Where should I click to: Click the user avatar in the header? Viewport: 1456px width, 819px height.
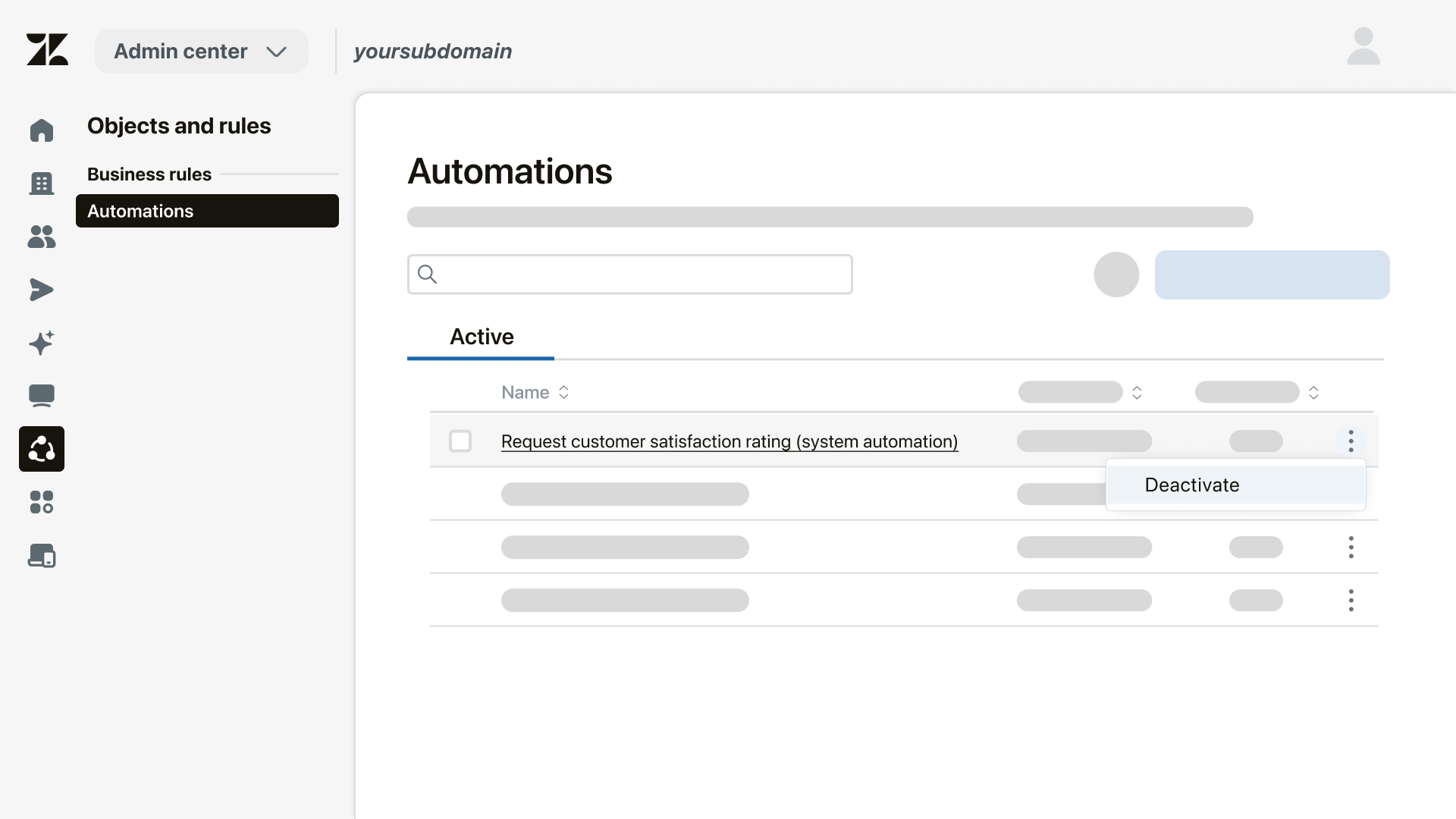pyautogui.click(x=1363, y=45)
